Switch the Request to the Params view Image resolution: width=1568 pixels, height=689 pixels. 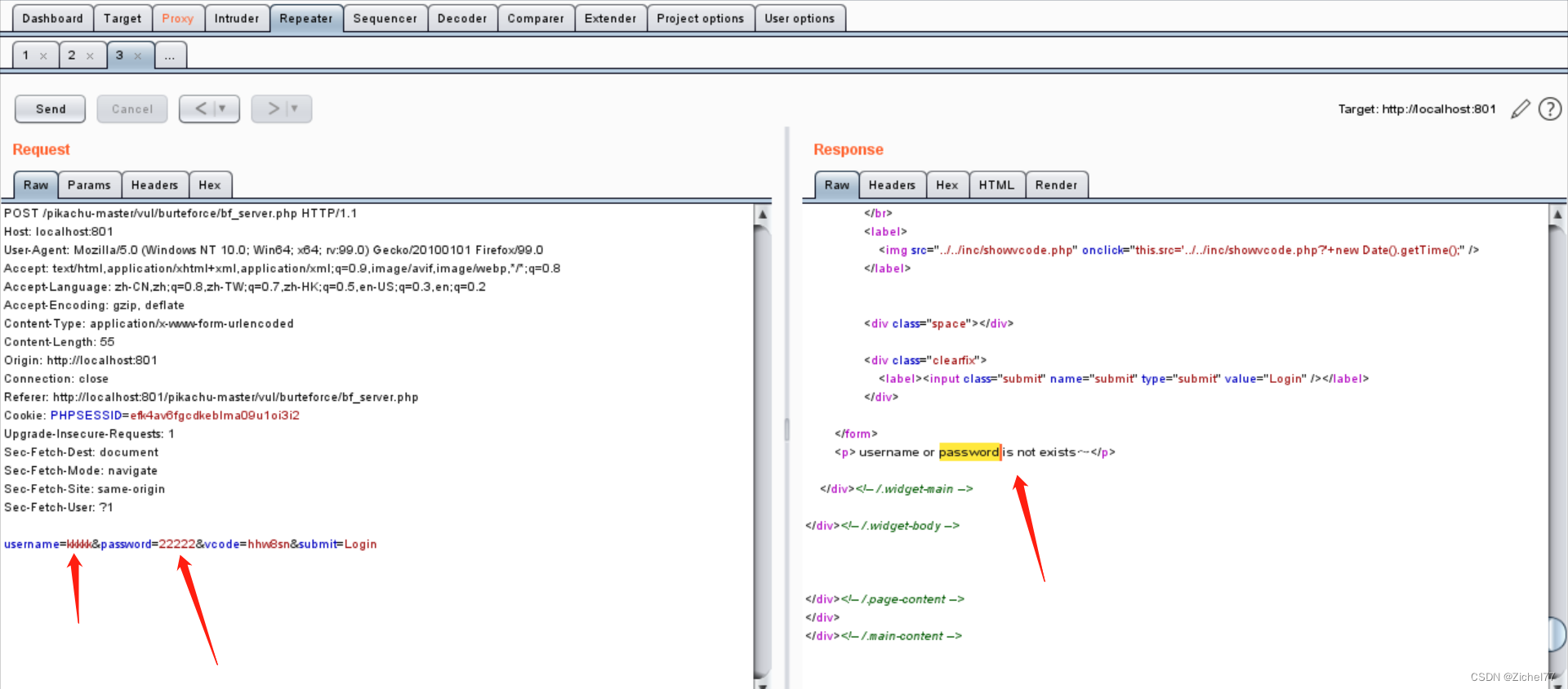coord(89,185)
